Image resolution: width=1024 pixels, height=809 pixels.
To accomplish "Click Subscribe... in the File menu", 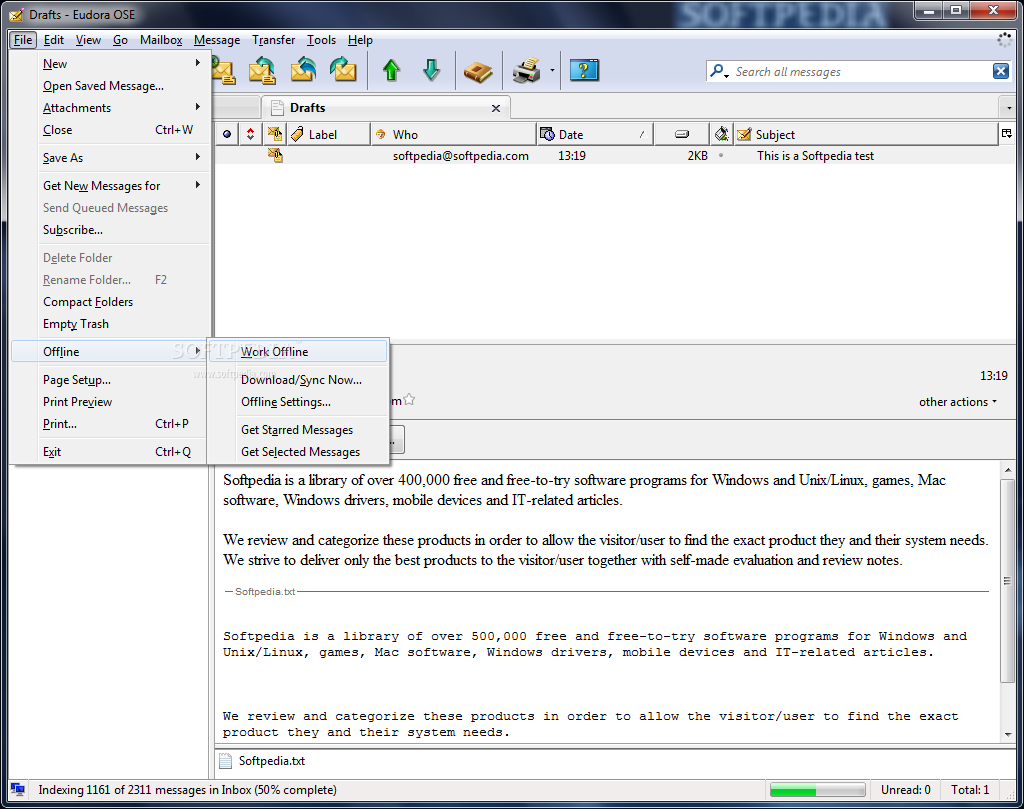I will (110, 230).
